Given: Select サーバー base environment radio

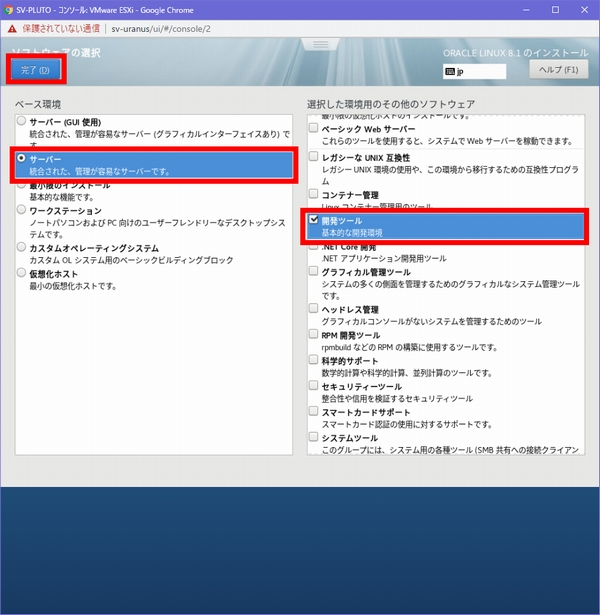Looking at the screenshot, I should coord(22,158).
